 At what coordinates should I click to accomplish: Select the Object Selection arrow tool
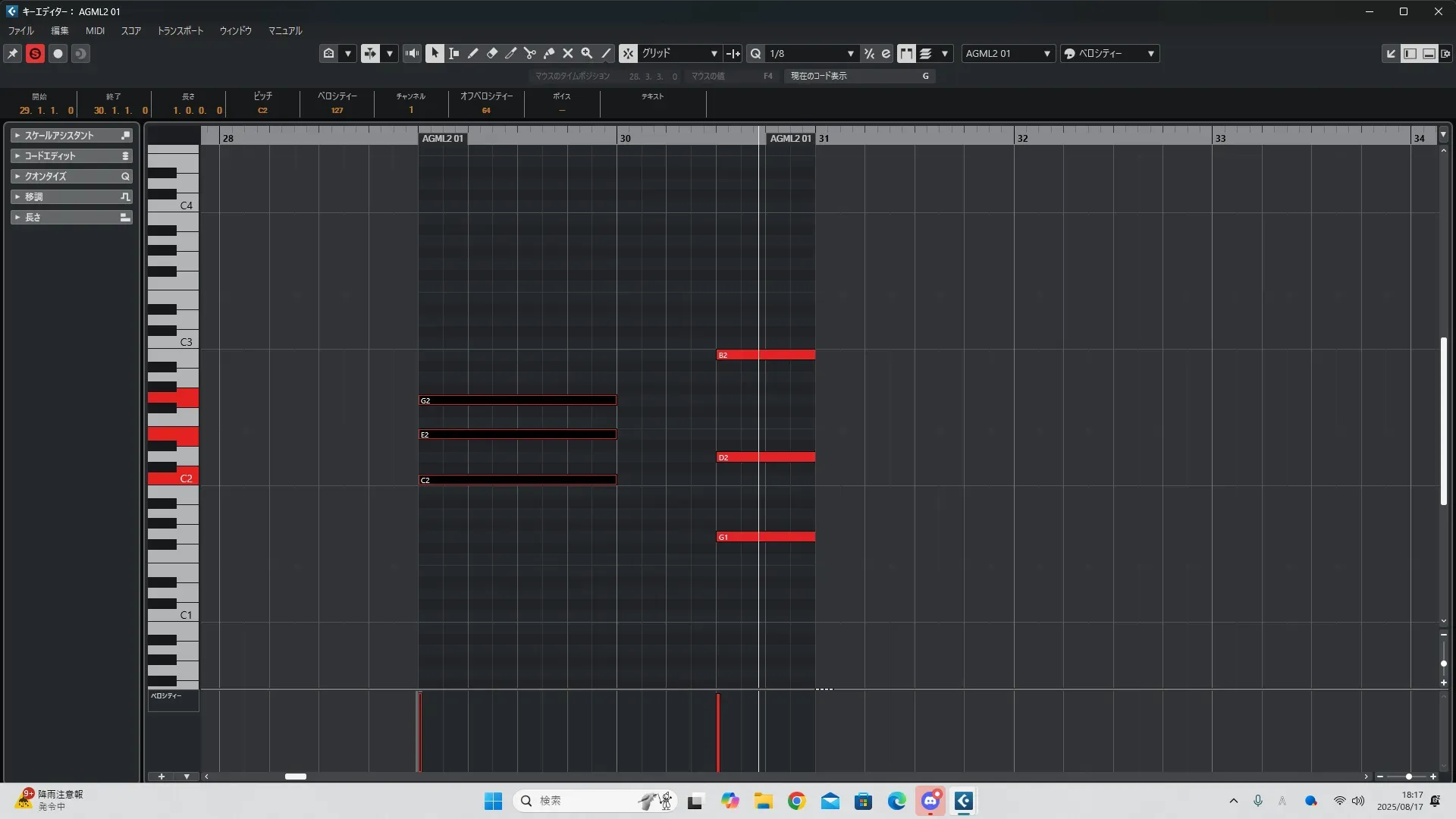[435, 54]
